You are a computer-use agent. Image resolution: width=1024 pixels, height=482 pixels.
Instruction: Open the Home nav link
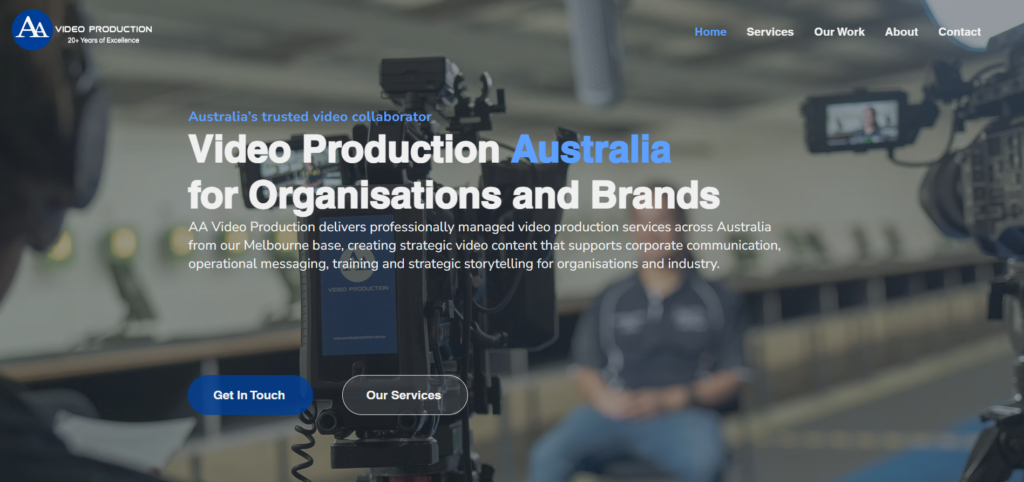[710, 32]
